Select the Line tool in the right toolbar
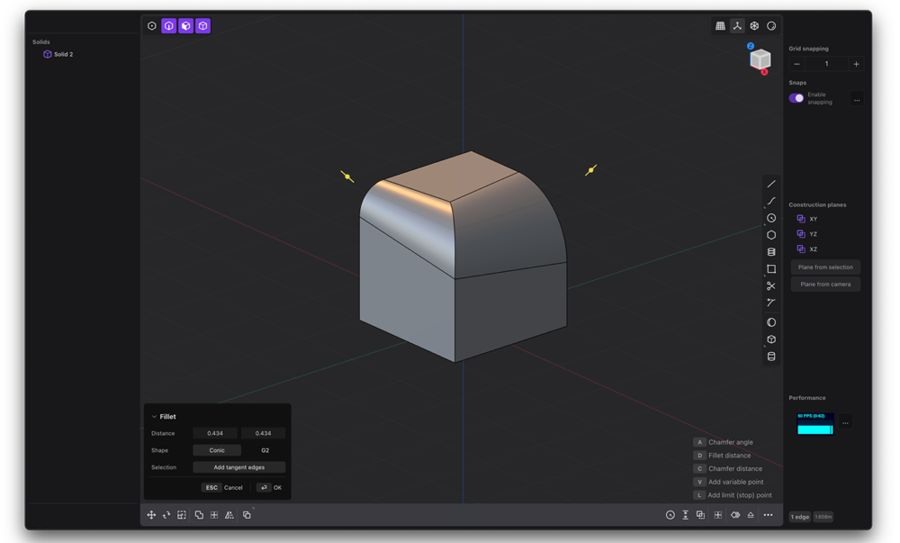The height and width of the screenshot is (543, 900). click(771, 184)
